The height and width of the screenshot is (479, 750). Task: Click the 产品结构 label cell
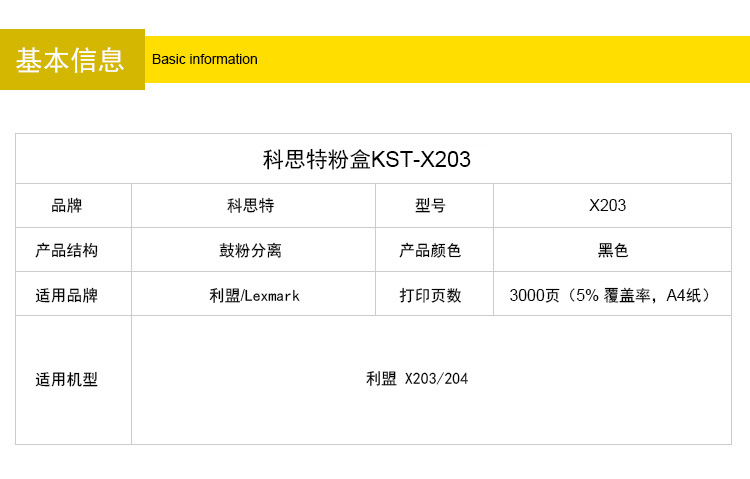(67, 250)
